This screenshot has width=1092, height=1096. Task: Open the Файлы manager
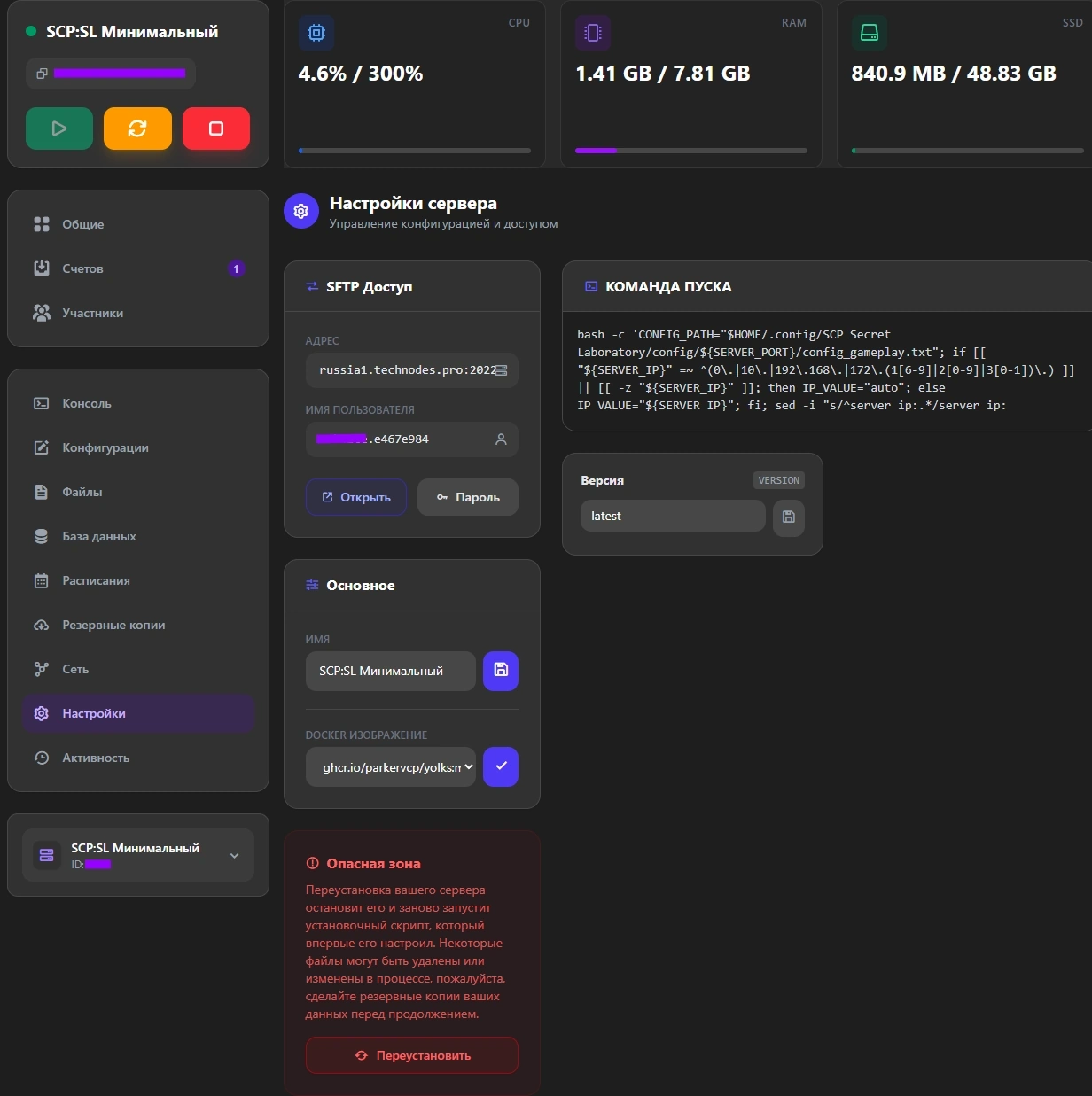(138, 492)
